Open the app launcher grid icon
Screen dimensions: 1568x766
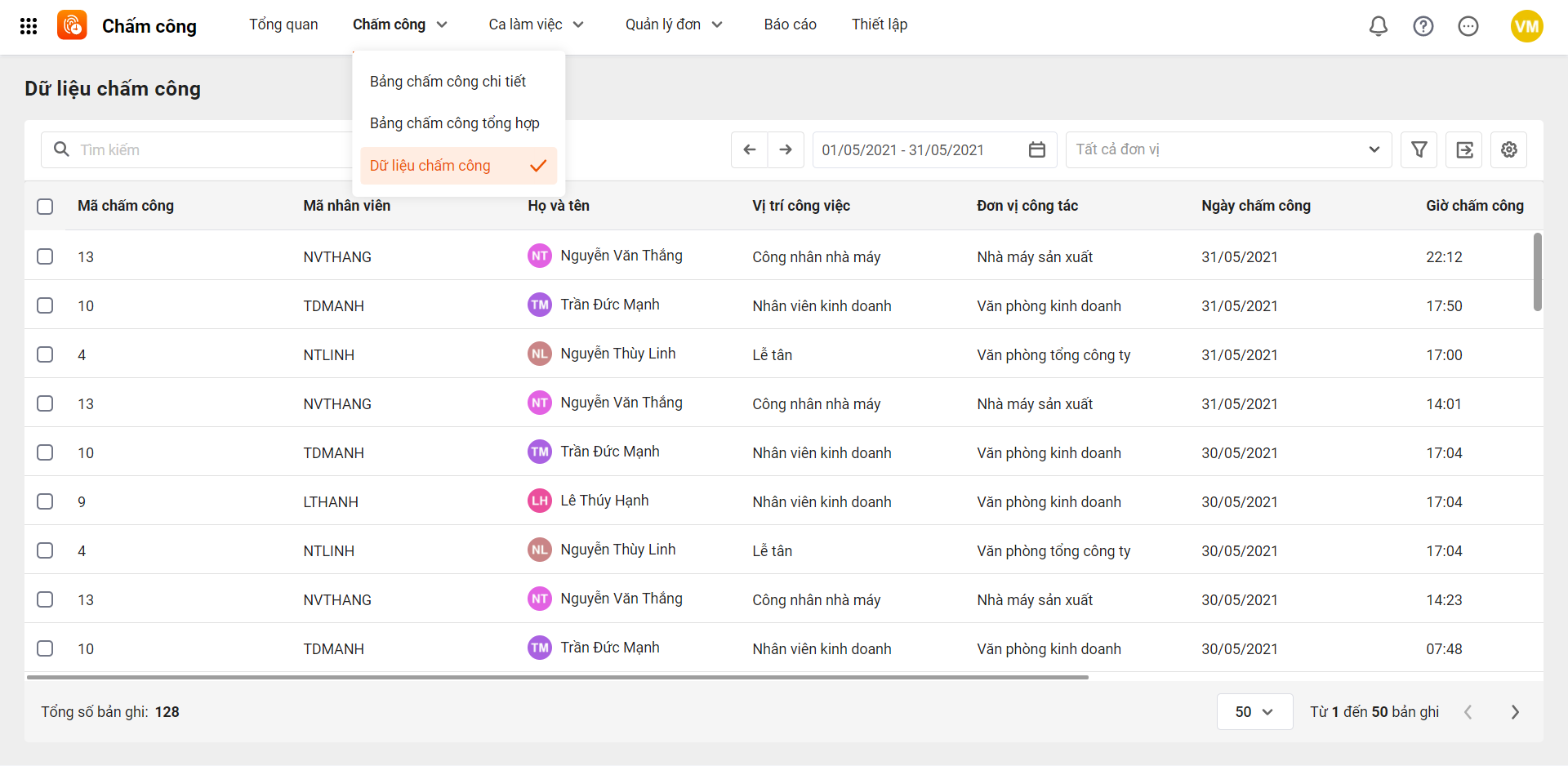29,26
